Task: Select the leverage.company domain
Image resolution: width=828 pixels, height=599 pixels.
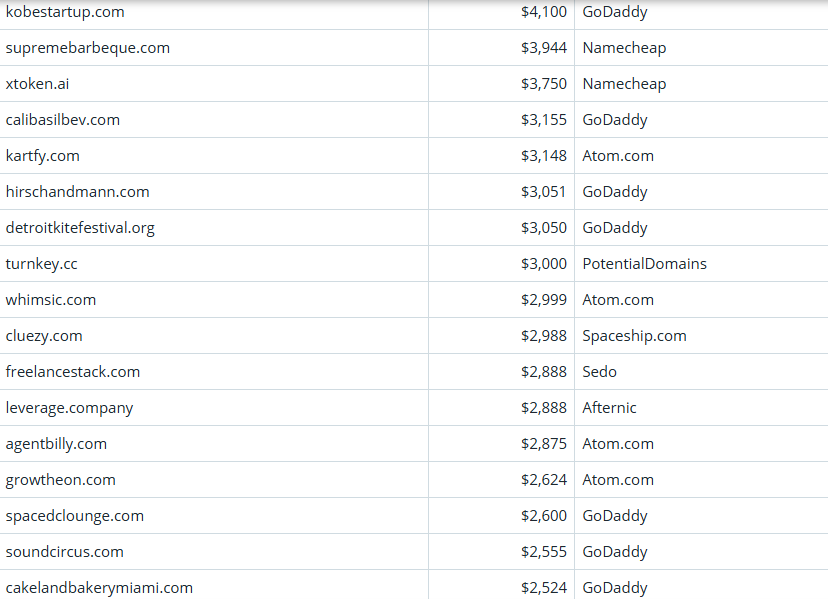Action: pyautogui.click(x=69, y=408)
